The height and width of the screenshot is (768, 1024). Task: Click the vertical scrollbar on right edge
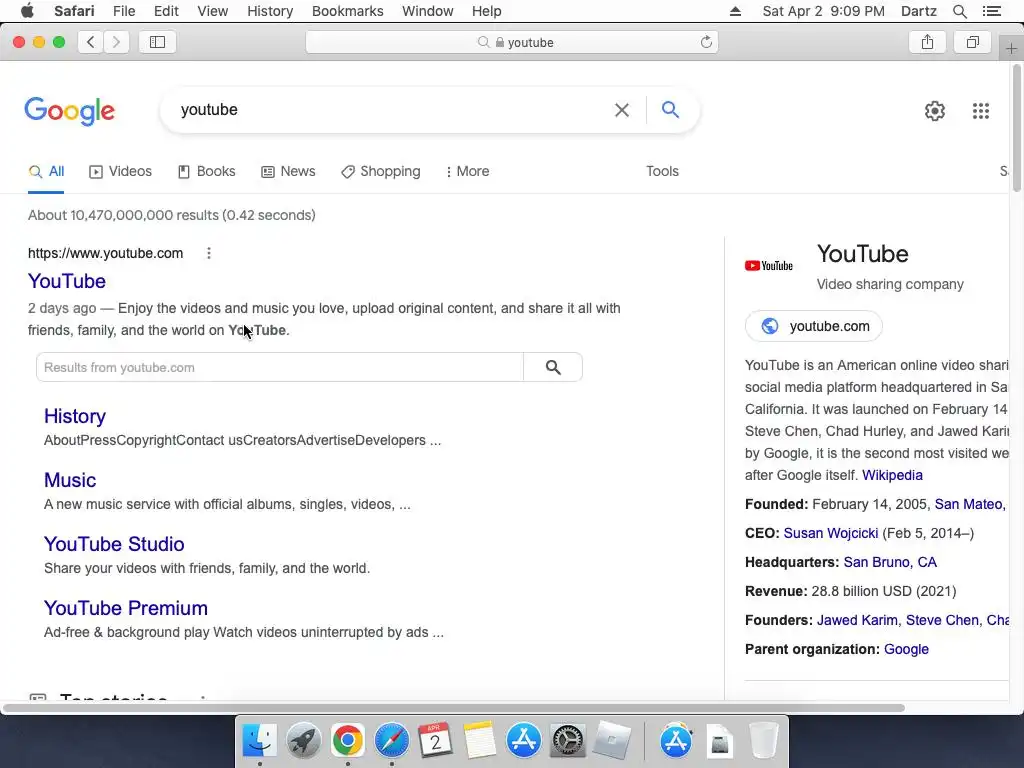tap(1016, 128)
